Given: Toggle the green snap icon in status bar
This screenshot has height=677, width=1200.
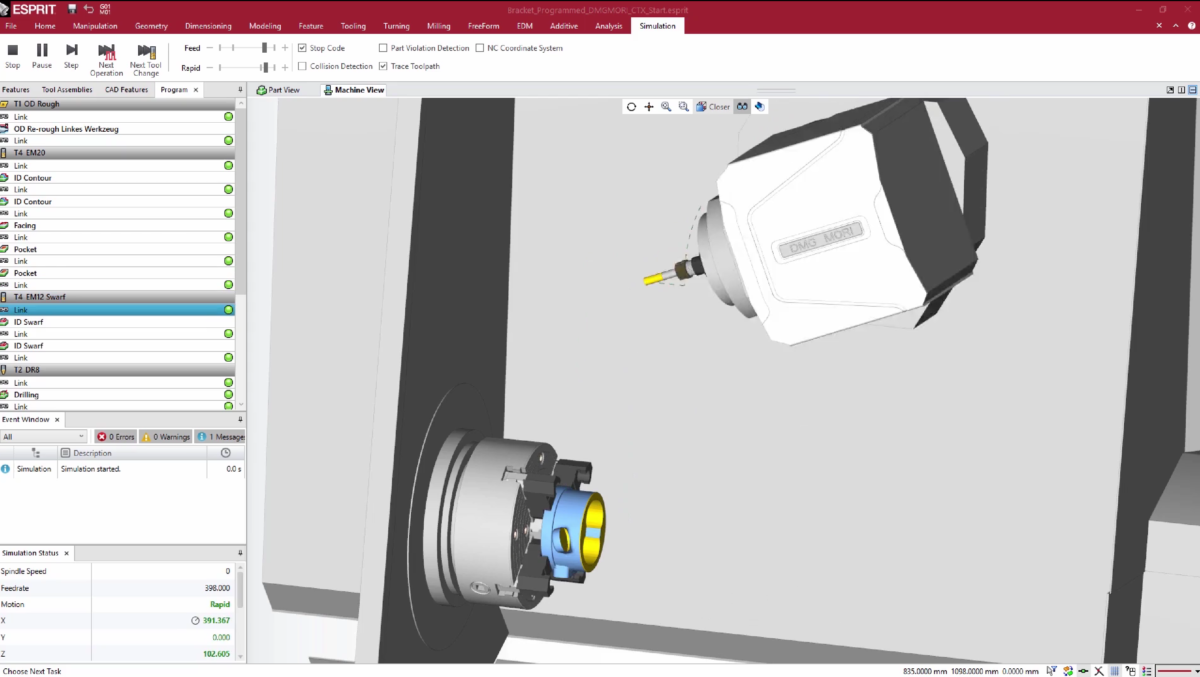Looking at the screenshot, I should point(1083,671).
